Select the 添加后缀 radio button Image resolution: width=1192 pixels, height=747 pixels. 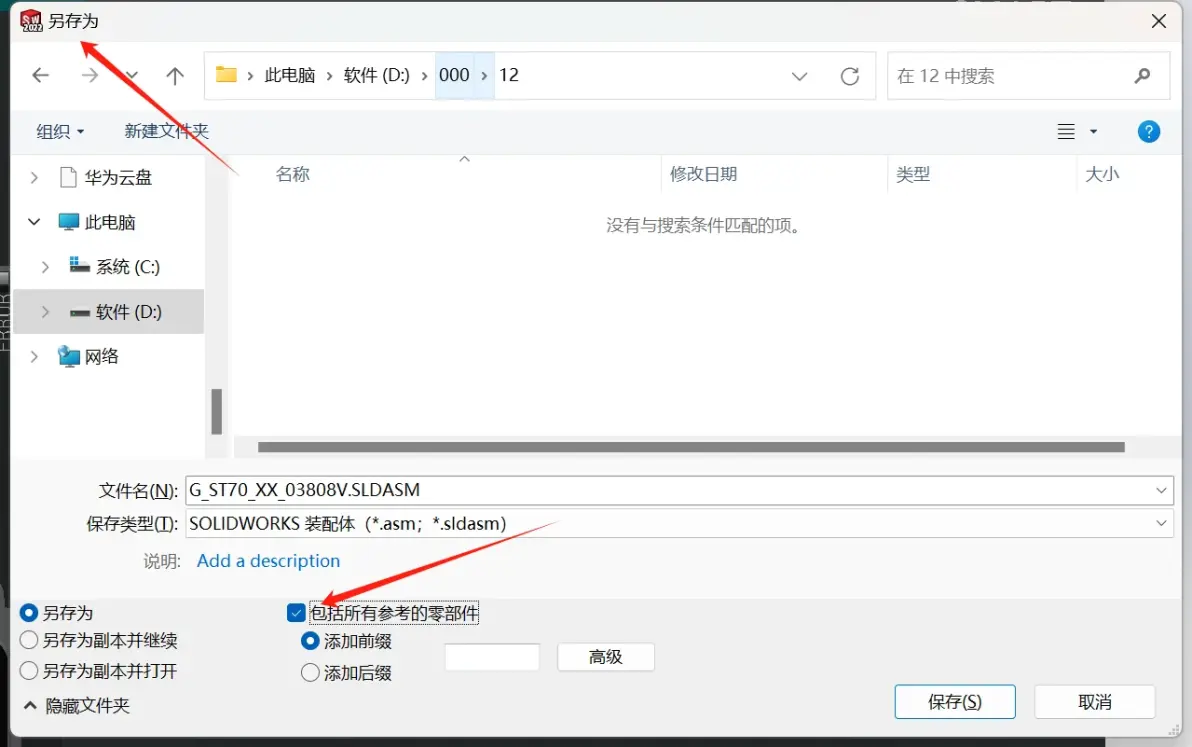pyautogui.click(x=310, y=673)
